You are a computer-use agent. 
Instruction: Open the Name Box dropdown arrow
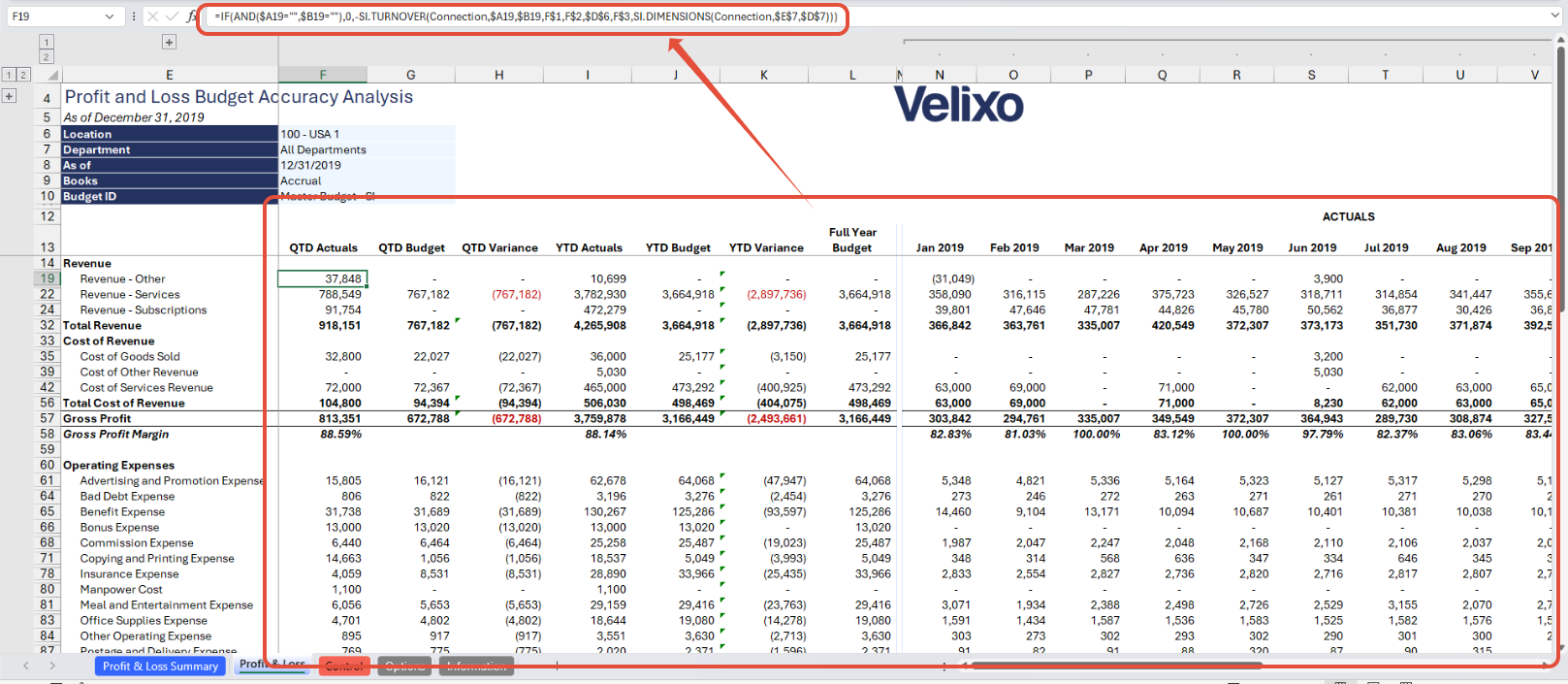[109, 16]
